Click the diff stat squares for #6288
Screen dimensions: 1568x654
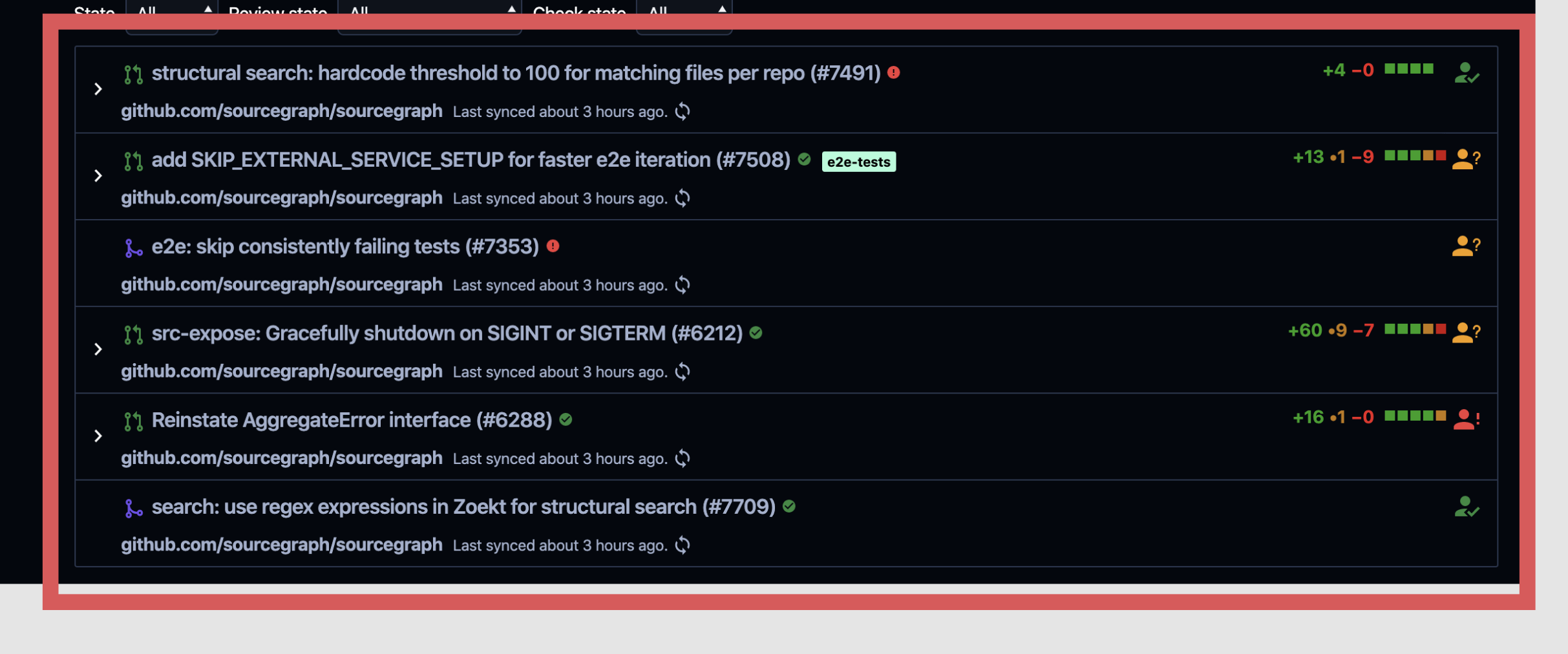pos(1415,416)
